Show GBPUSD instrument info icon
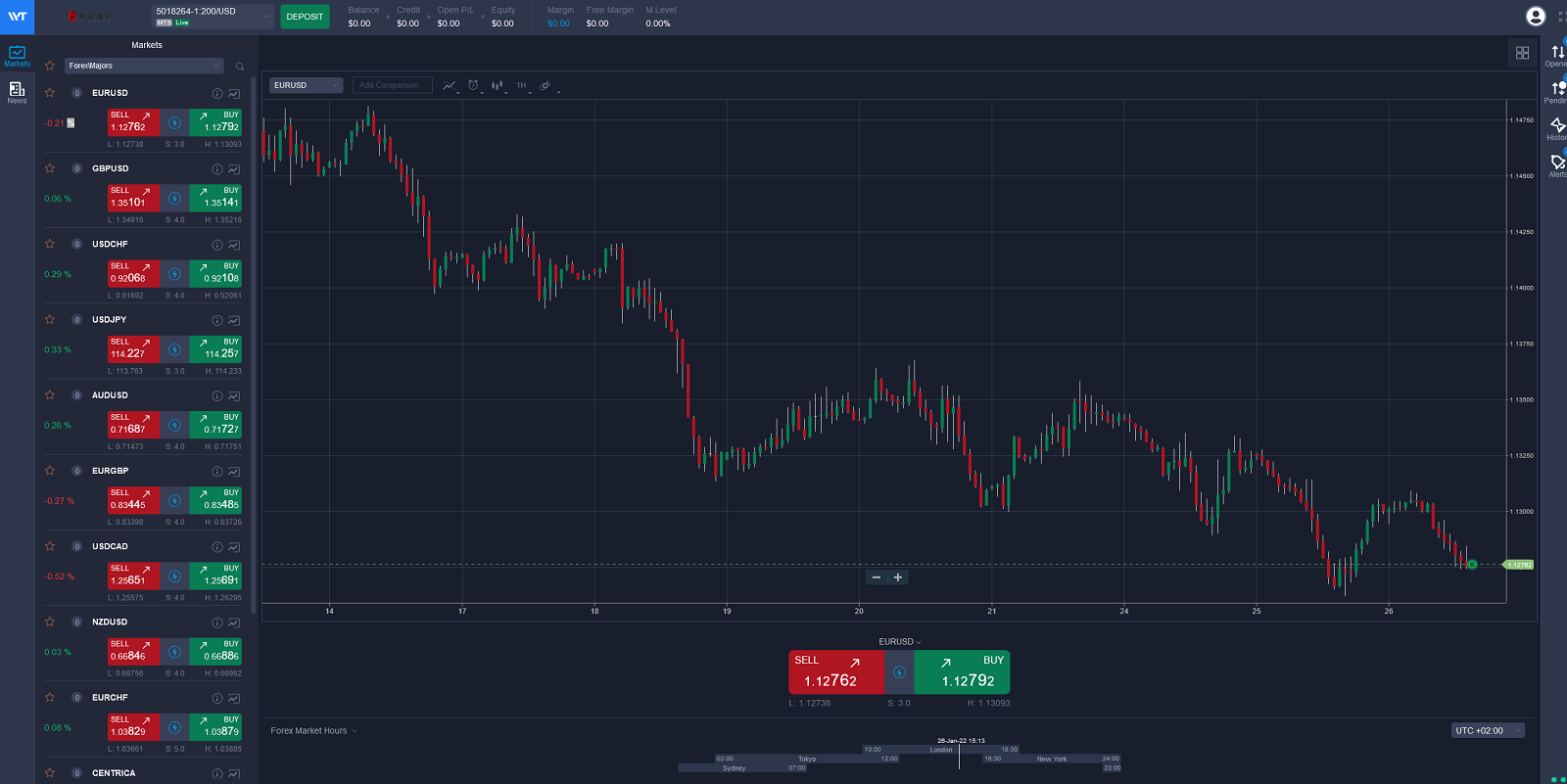Viewport: 1567px width, 784px height. tap(217, 169)
